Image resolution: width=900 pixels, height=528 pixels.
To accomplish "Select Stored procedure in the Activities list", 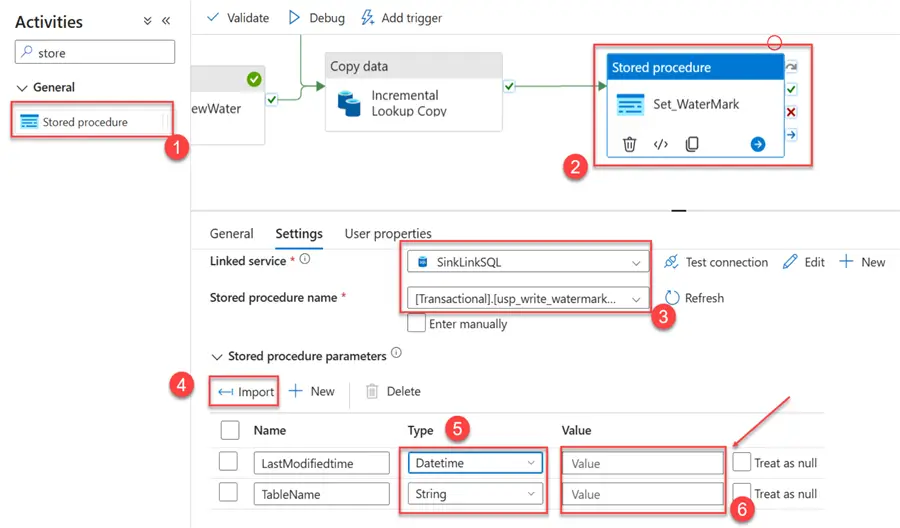I will tap(85, 122).
